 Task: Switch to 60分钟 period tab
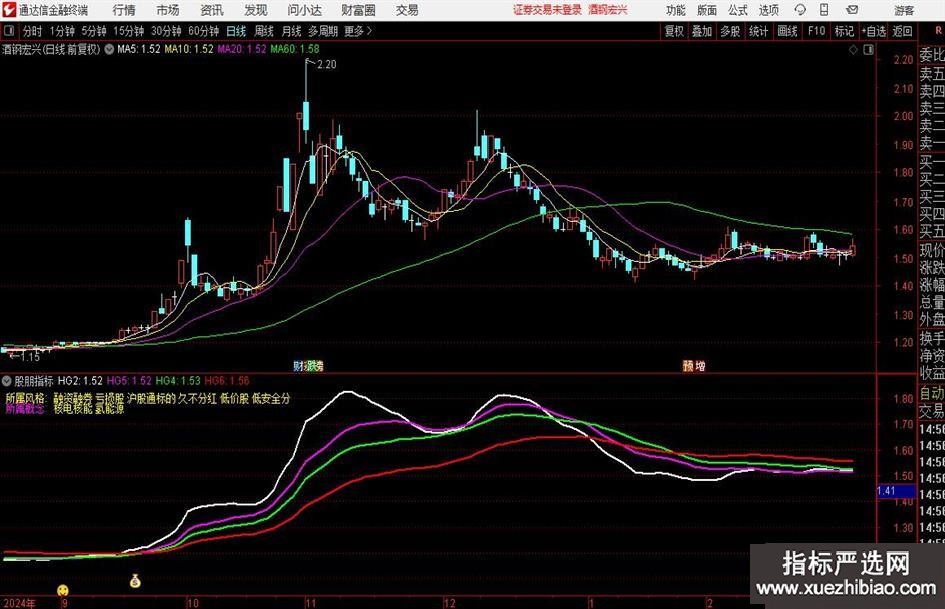point(204,31)
